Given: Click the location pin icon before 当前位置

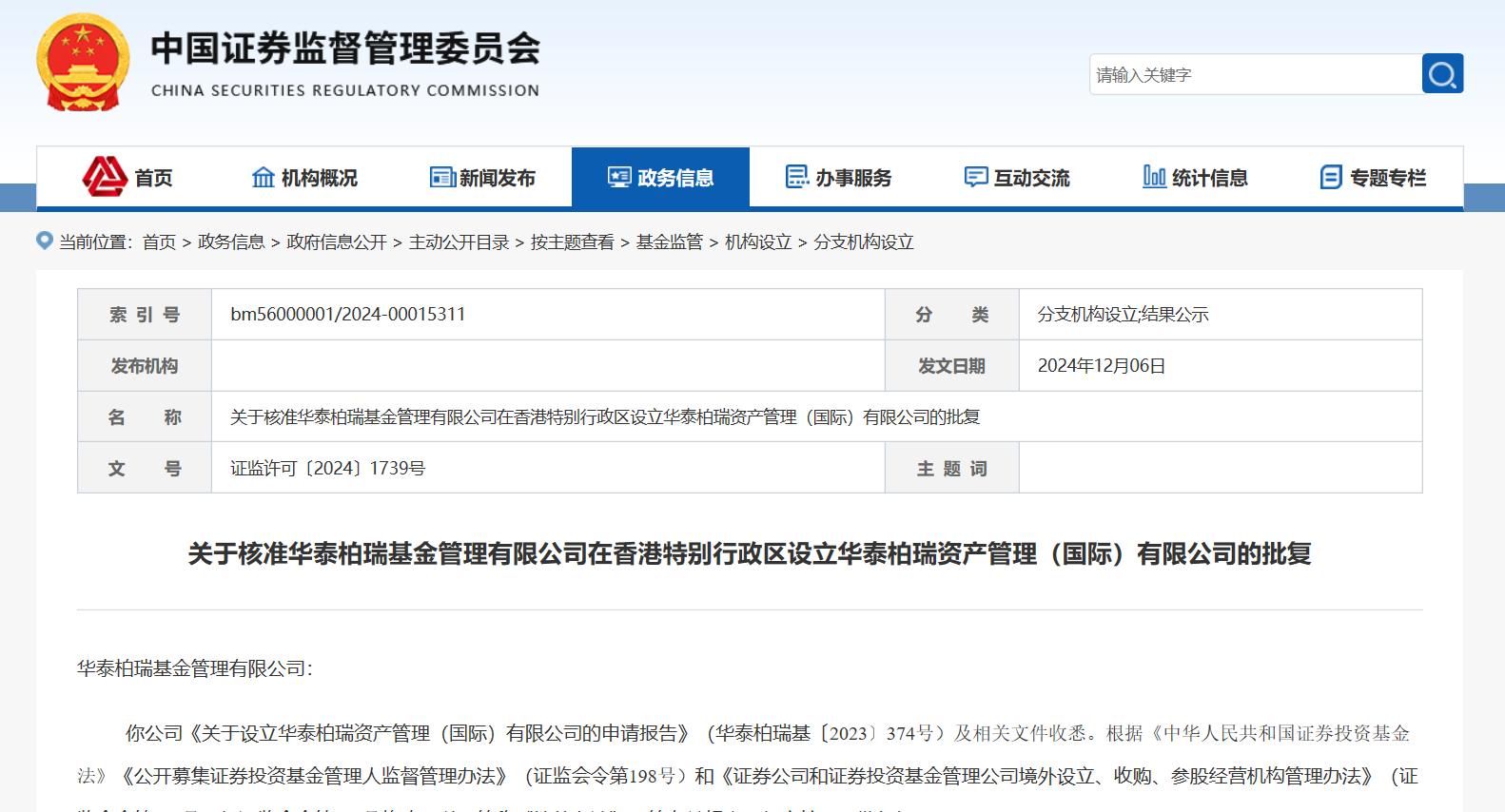Looking at the screenshot, I should click(x=45, y=241).
